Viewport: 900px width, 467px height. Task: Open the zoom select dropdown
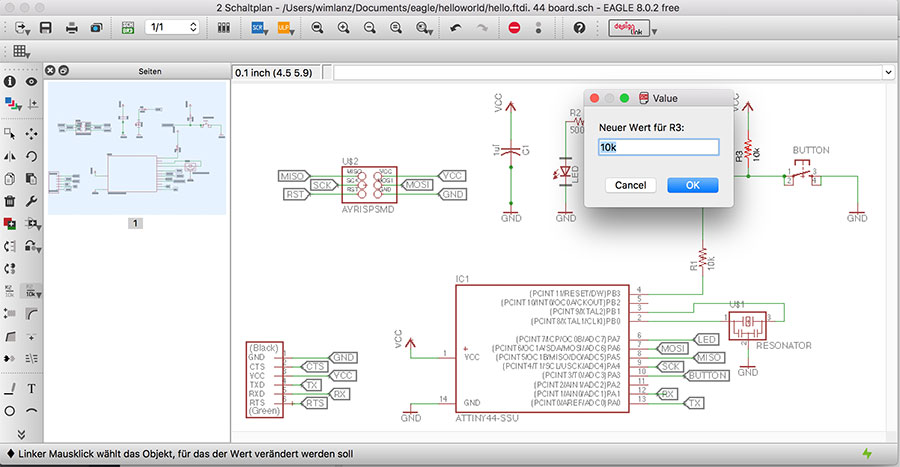(424, 28)
